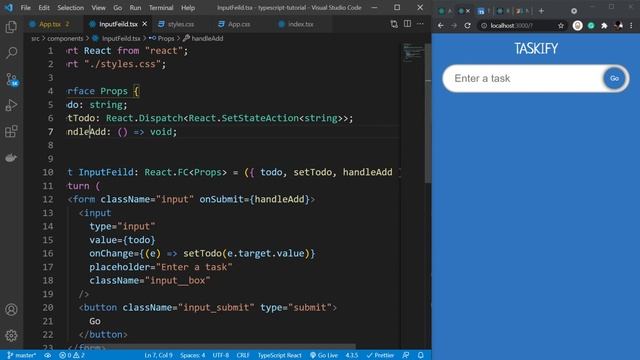
Task: Open the Terminal menu
Action: (x=160, y=8)
